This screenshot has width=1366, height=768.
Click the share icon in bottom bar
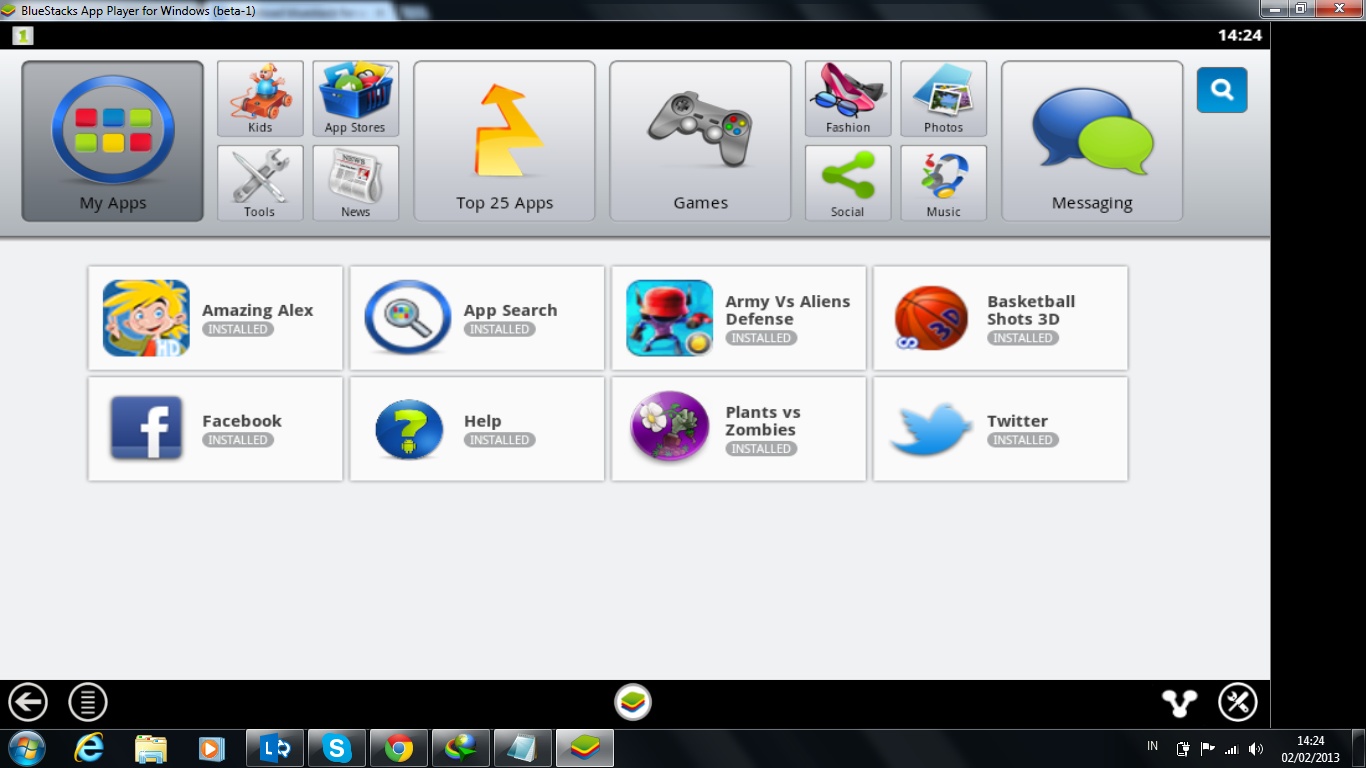pos(1179,703)
